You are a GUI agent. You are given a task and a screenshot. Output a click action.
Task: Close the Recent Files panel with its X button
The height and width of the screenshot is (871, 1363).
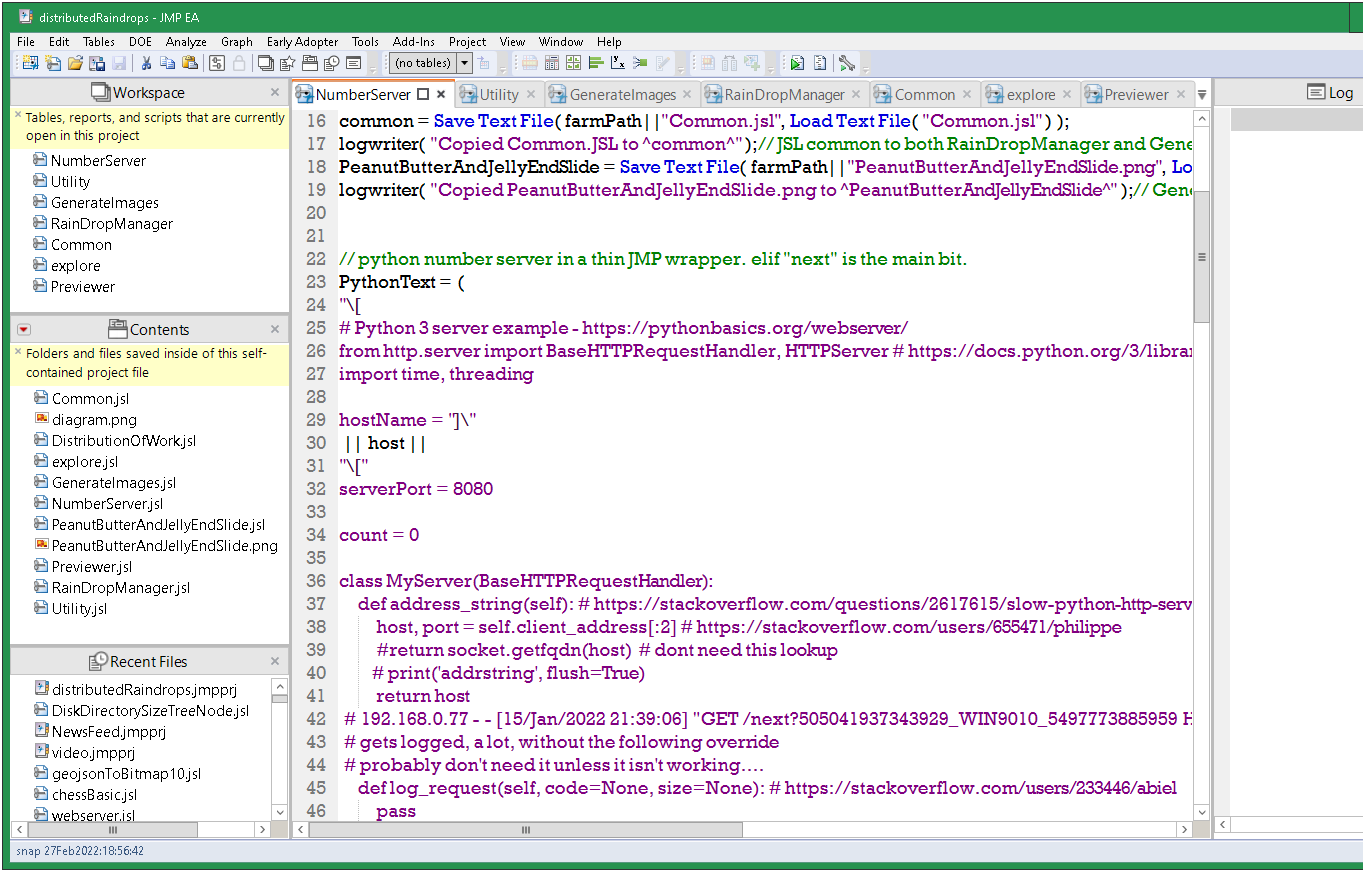point(277,660)
